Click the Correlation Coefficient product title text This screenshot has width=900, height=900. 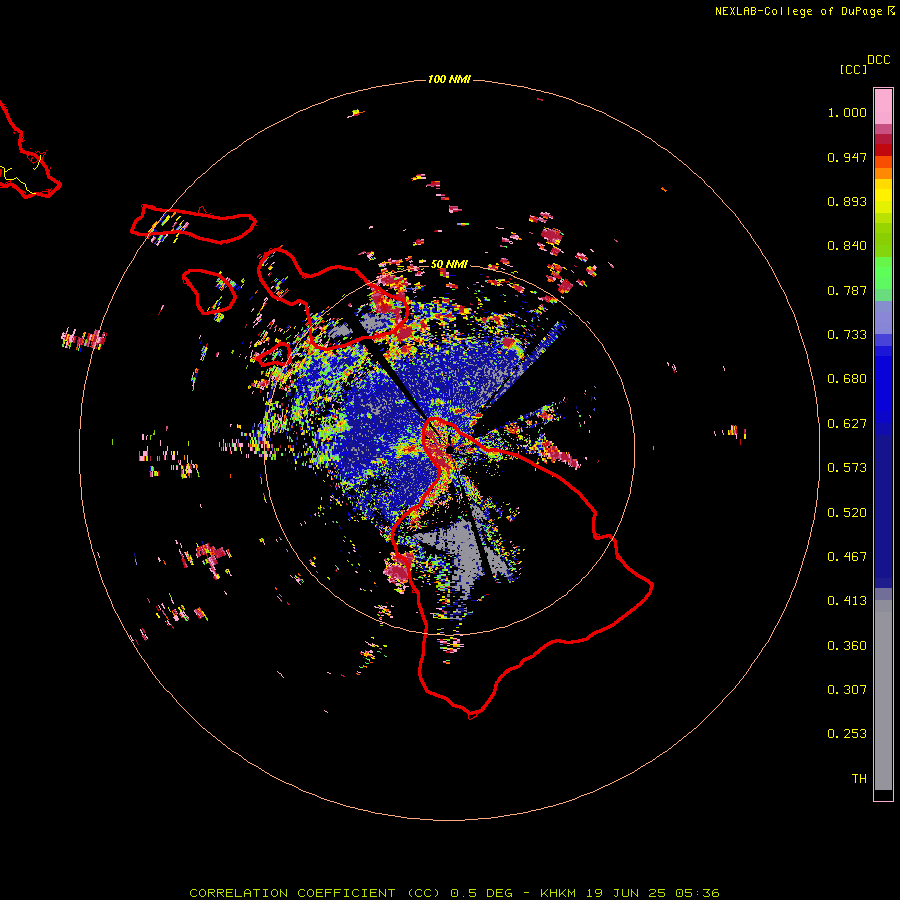coord(315,893)
